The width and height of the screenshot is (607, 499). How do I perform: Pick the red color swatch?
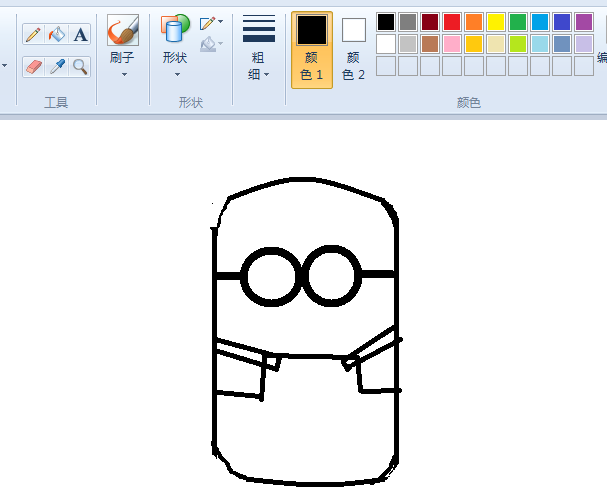(452, 22)
